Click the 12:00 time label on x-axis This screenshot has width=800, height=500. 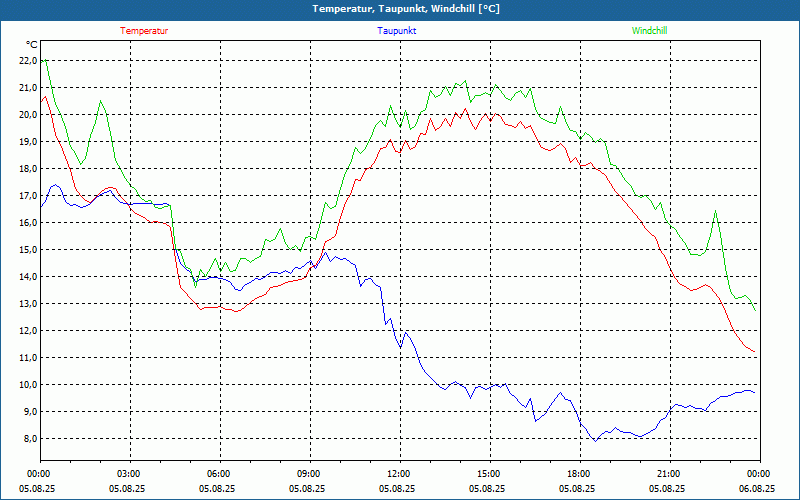400,474
